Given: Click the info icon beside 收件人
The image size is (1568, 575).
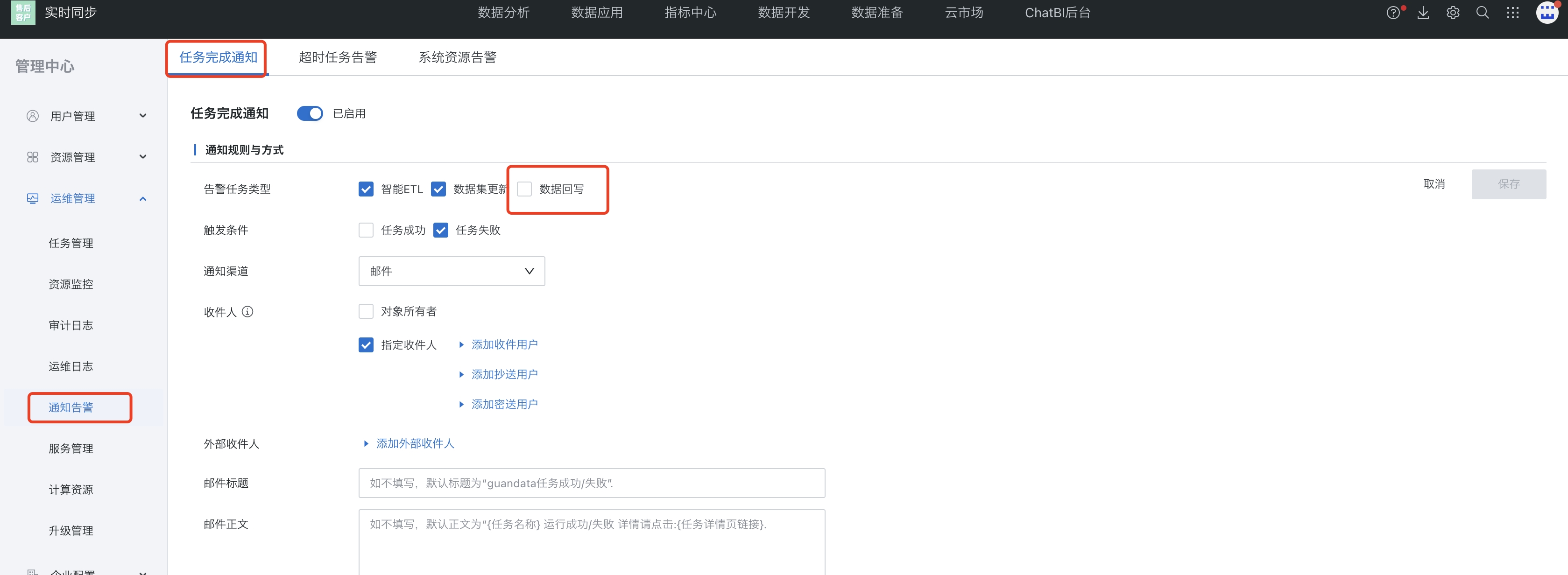Looking at the screenshot, I should 247,311.
